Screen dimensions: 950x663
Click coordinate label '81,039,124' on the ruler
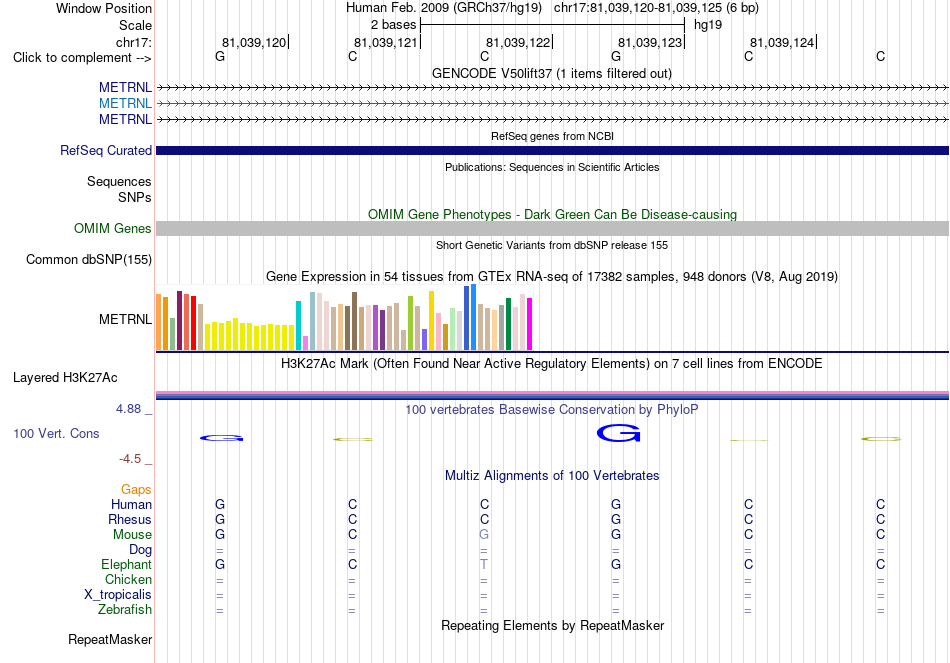click(782, 42)
